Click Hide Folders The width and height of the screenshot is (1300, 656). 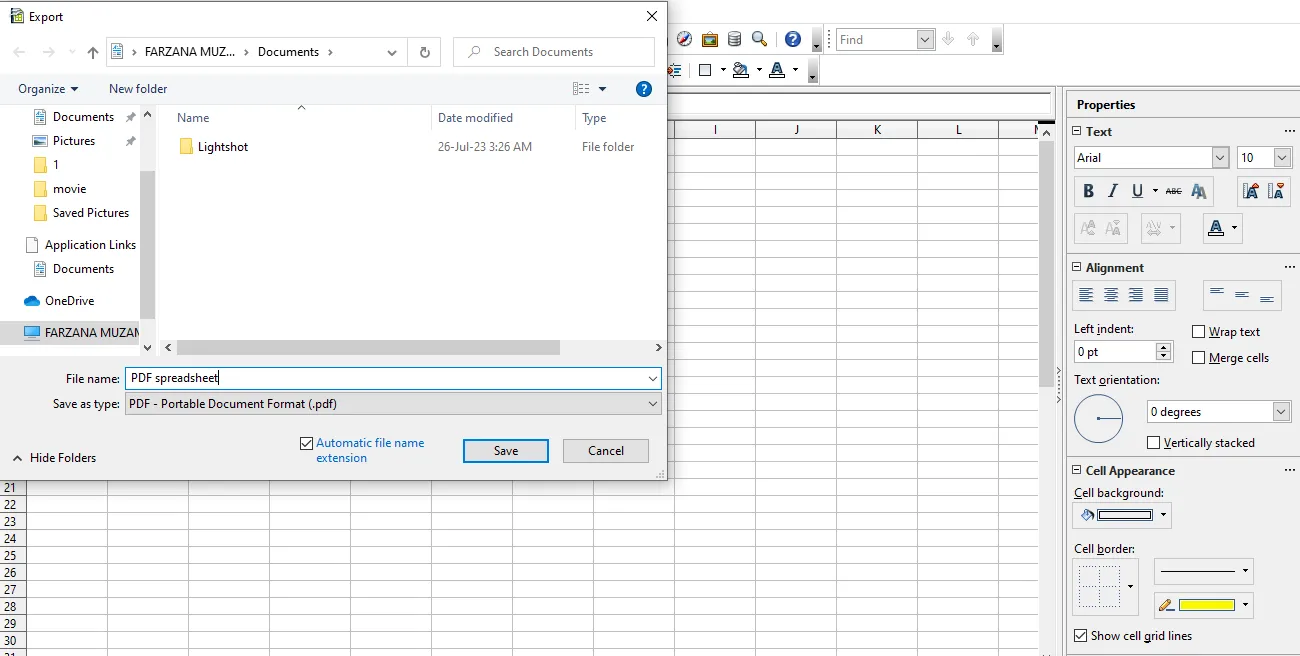coord(54,457)
